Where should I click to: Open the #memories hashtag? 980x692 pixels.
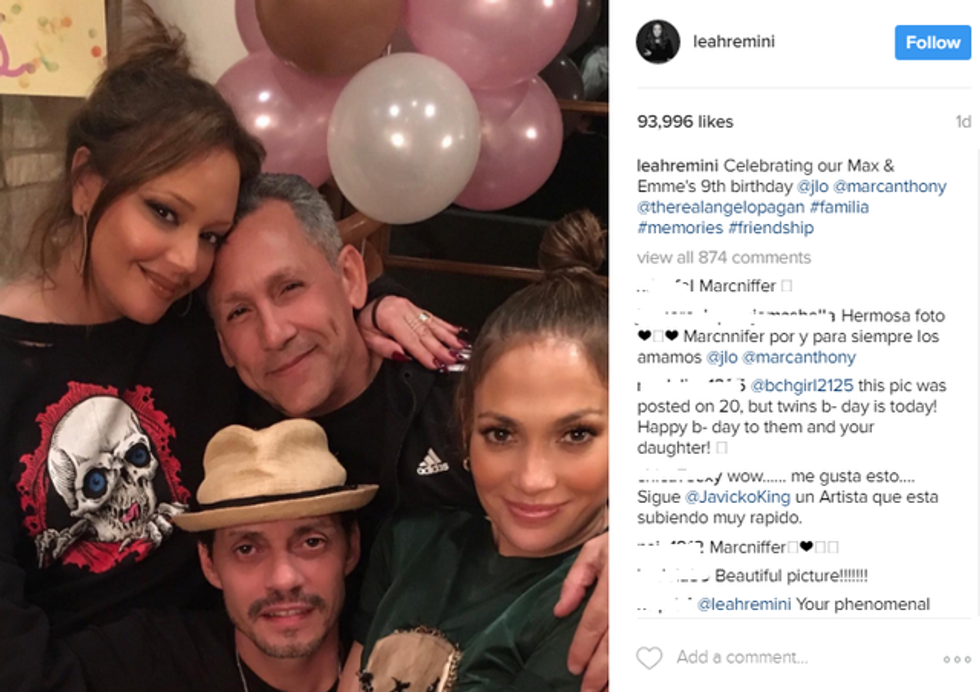point(680,228)
